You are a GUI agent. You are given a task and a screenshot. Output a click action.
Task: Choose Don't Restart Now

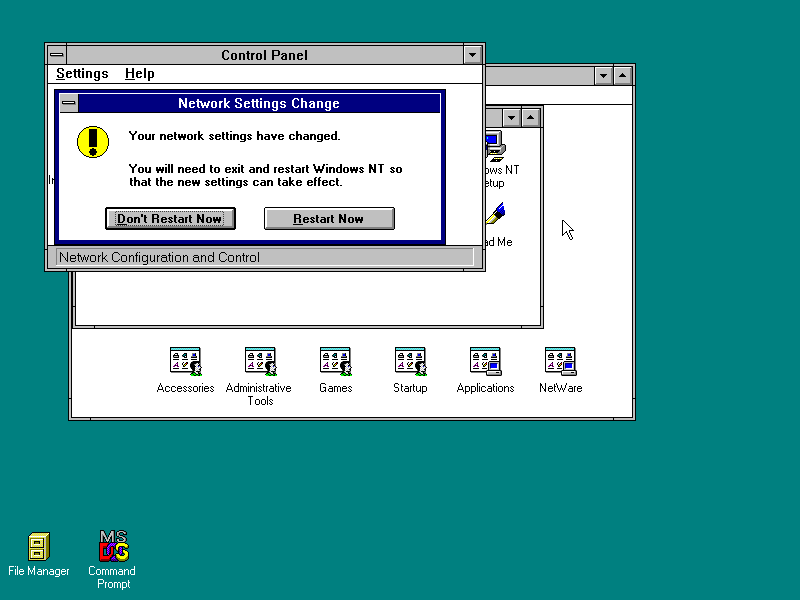tap(170, 218)
